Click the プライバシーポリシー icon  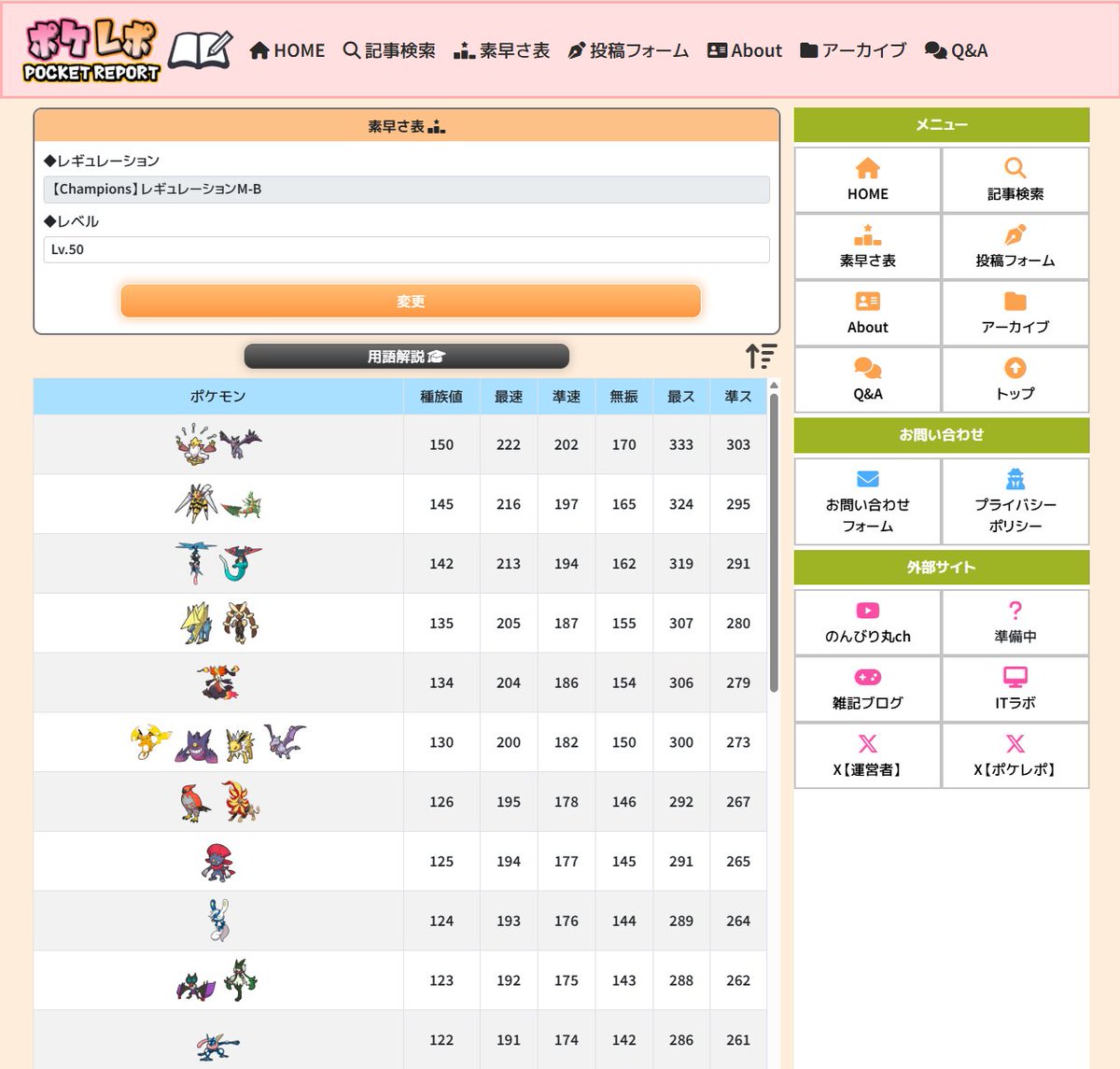click(x=1015, y=479)
